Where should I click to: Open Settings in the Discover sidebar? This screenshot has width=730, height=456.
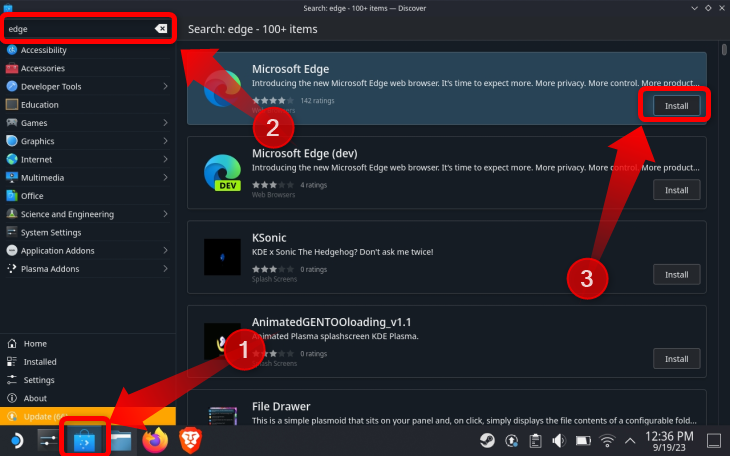click(x=39, y=380)
